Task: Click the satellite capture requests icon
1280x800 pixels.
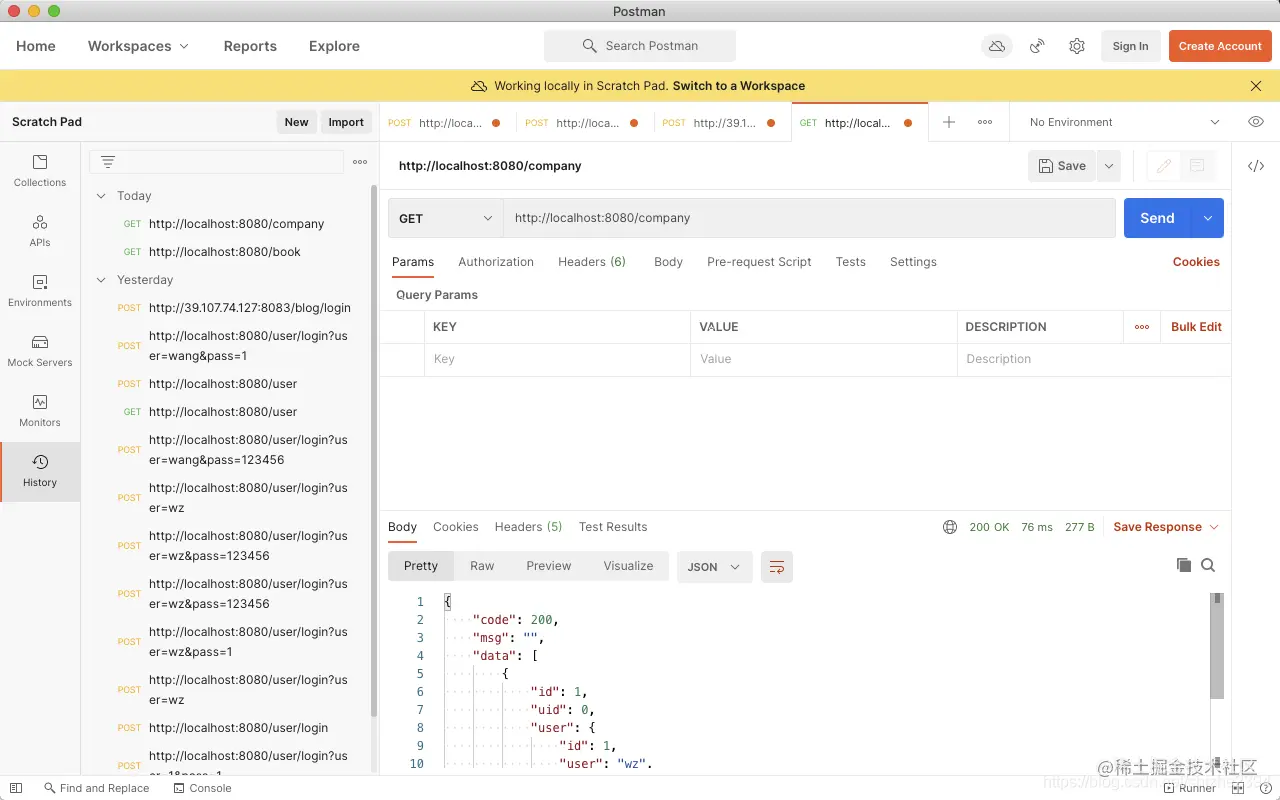Action: click(1037, 46)
